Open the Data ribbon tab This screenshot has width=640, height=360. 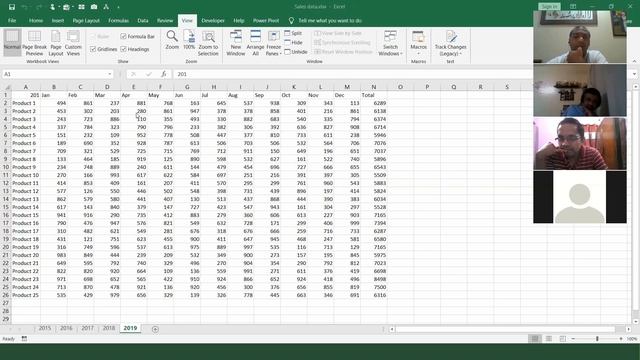pos(143,20)
